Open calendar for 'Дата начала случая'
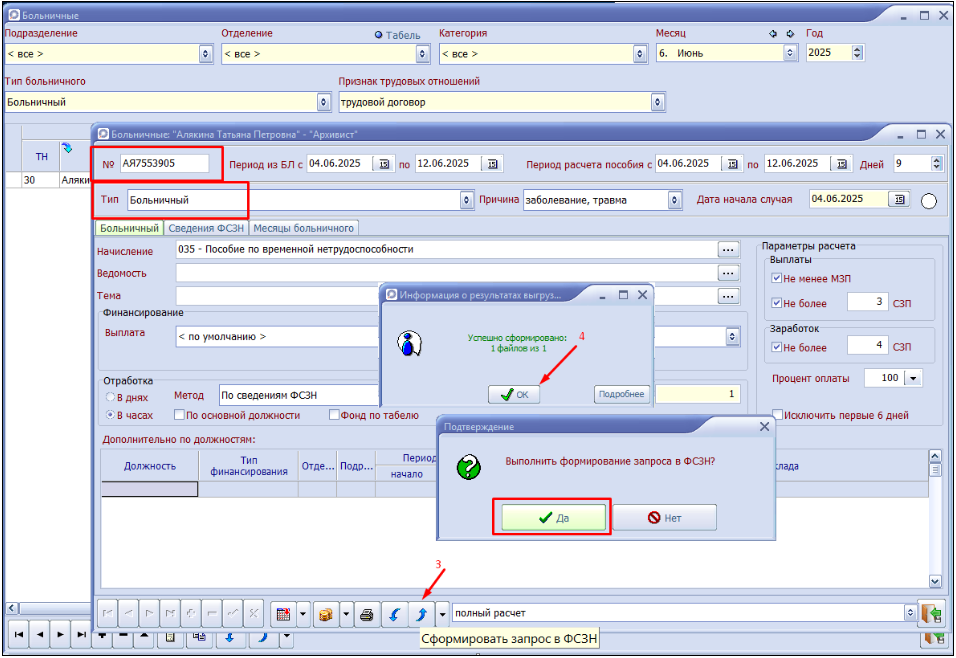The width and height of the screenshot is (956, 658). 899,200
